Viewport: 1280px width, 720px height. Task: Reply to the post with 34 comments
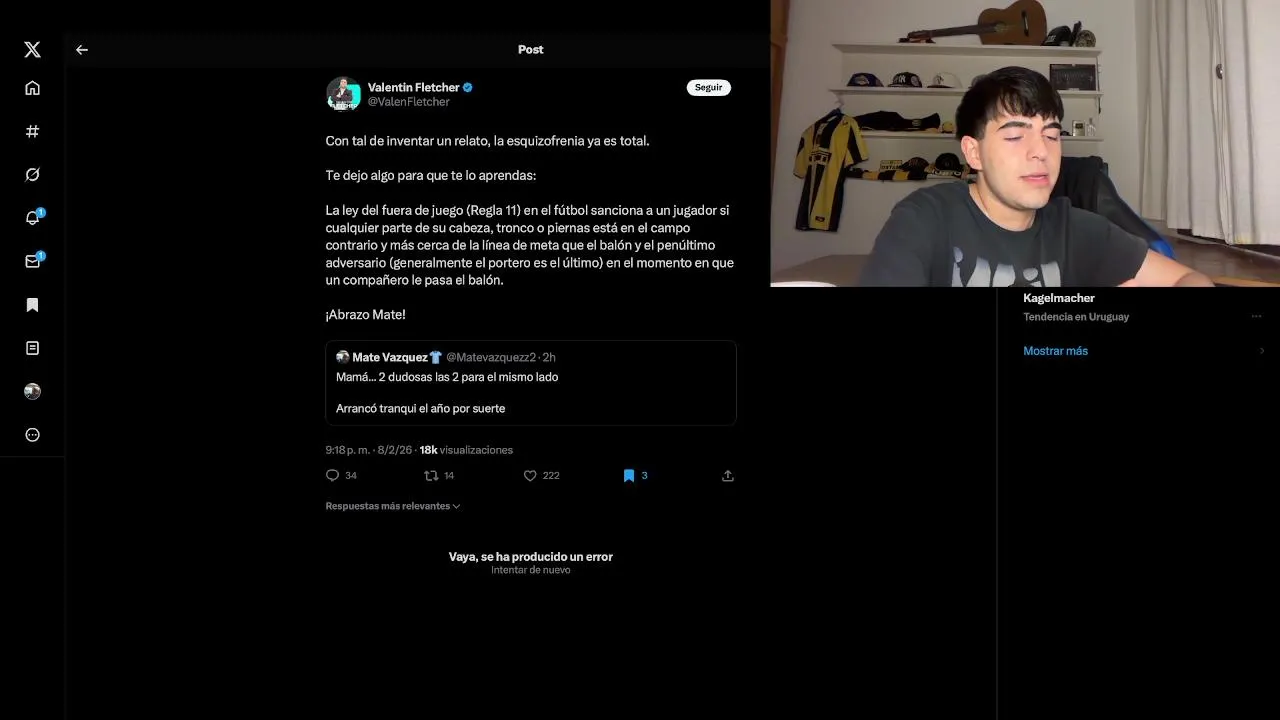tap(341, 476)
